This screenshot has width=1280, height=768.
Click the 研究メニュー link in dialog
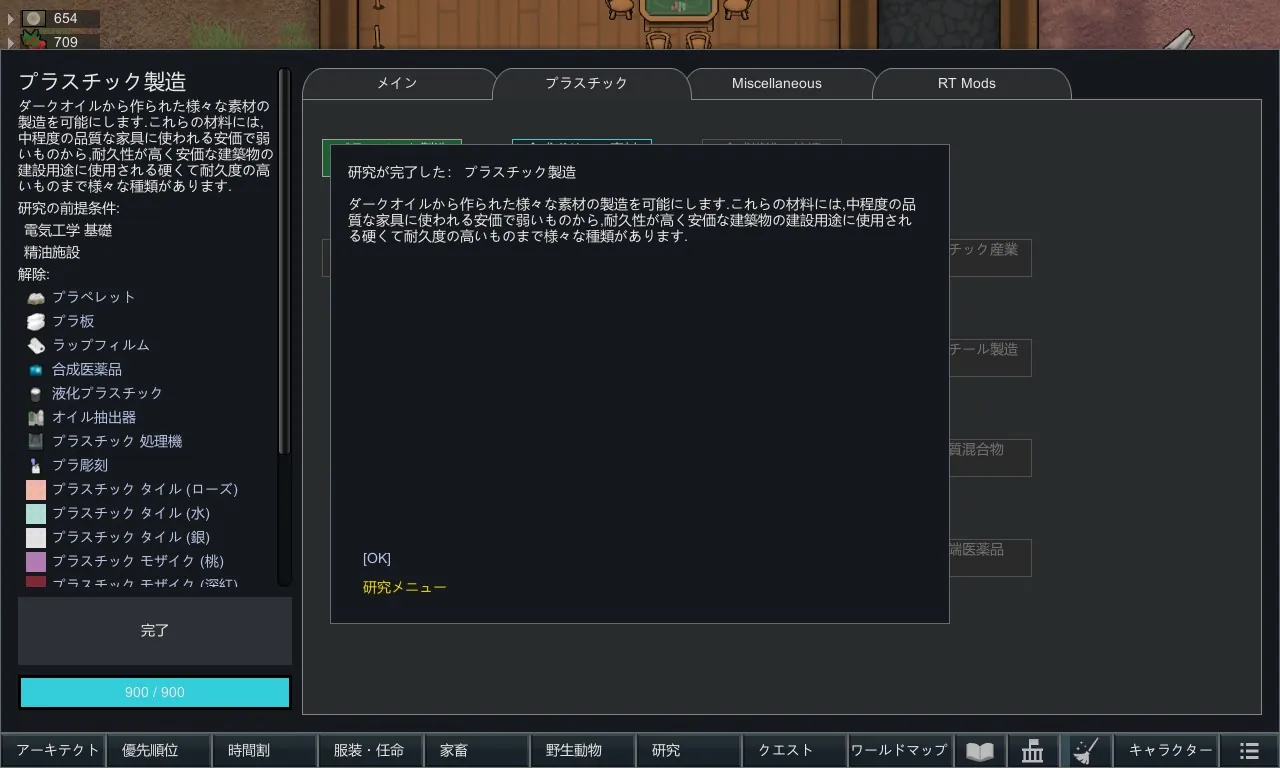(404, 587)
